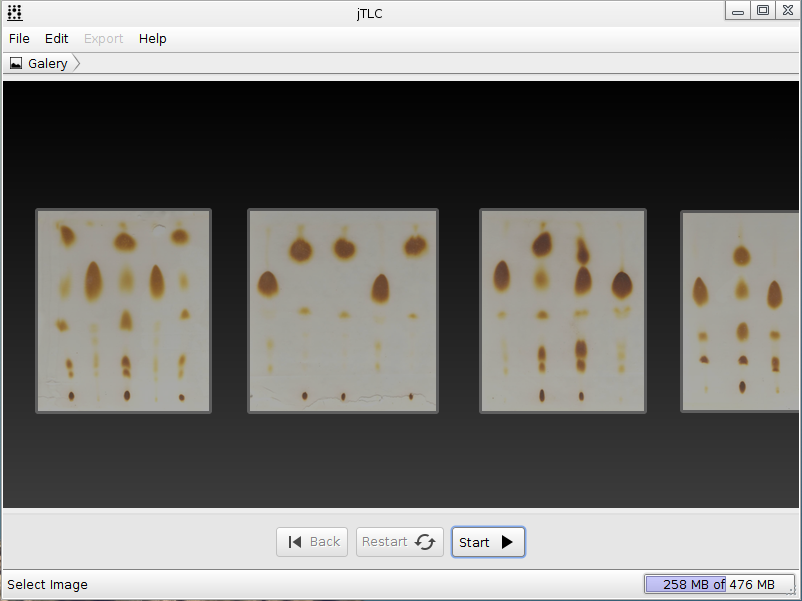This screenshot has height=601, width=802.
Task: Open the Edit menu
Action: (56, 39)
